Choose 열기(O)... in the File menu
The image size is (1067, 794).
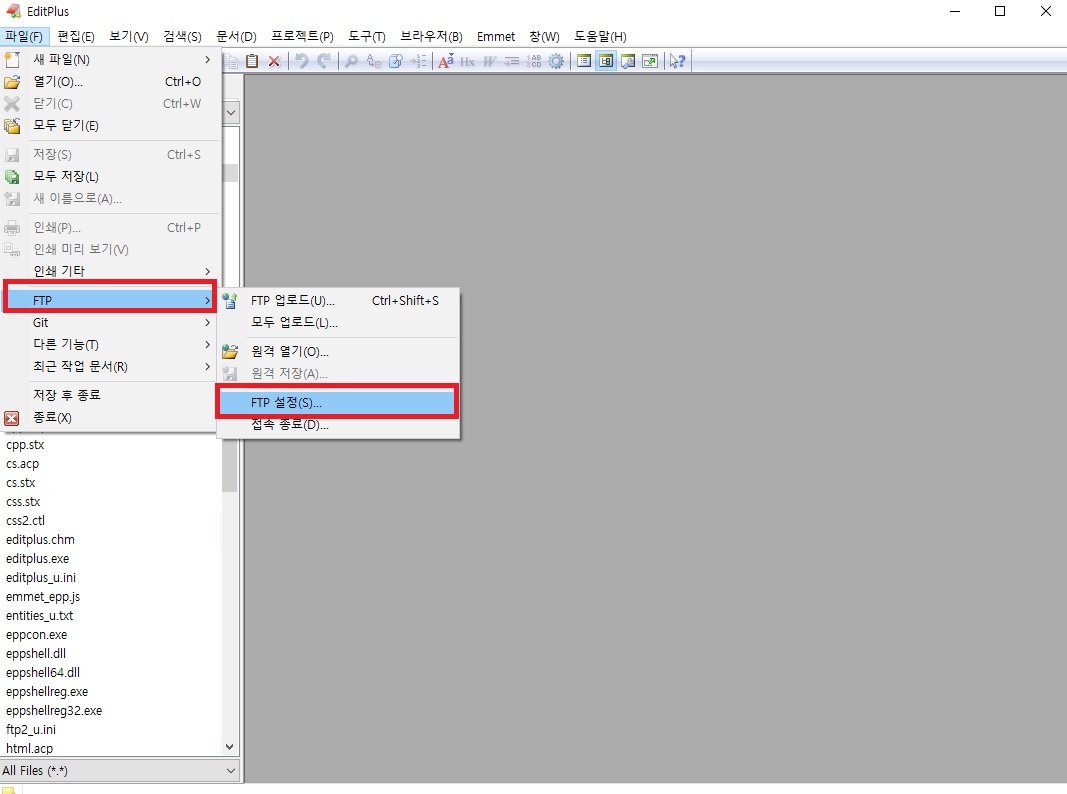[x=110, y=82]
